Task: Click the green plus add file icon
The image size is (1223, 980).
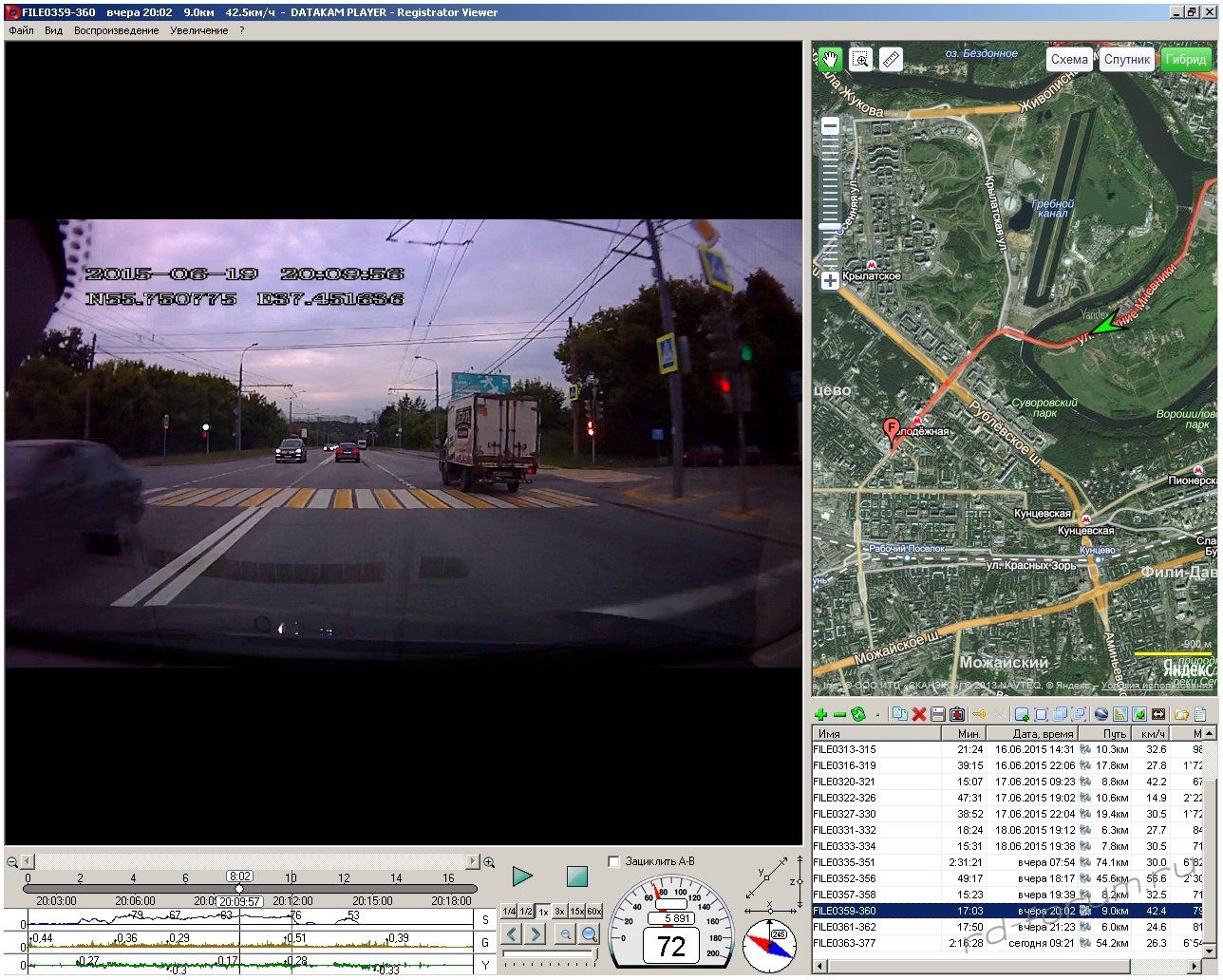Action: point(821,714)
